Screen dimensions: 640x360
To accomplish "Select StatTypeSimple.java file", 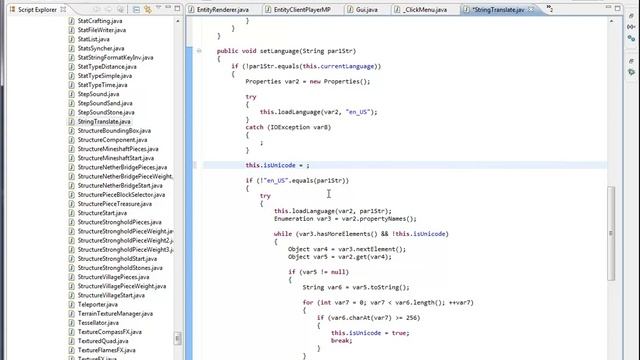I will [104, 76].
